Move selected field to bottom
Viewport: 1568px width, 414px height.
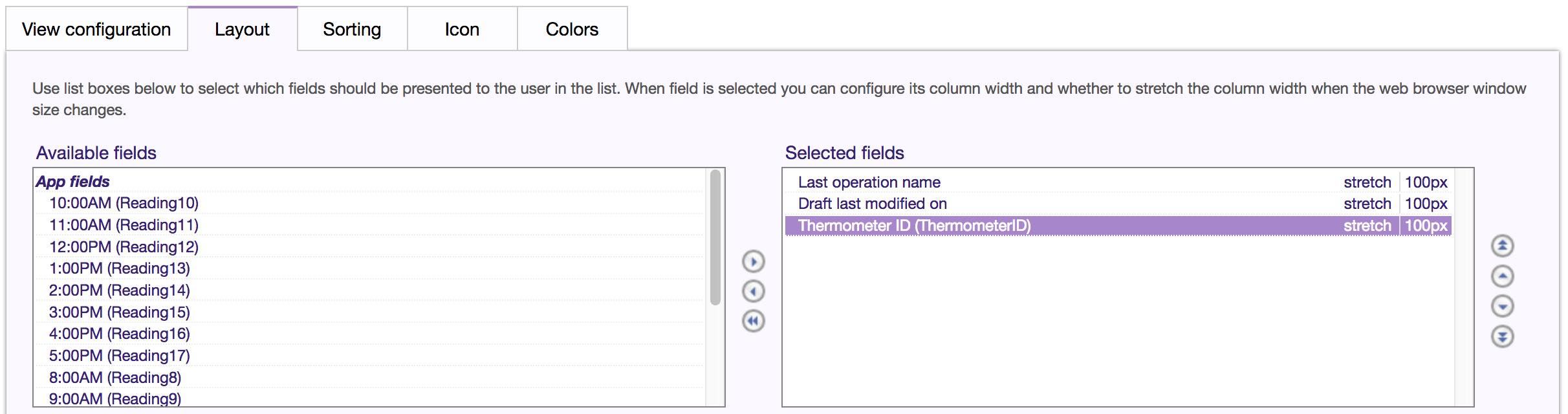[1502, 336]
